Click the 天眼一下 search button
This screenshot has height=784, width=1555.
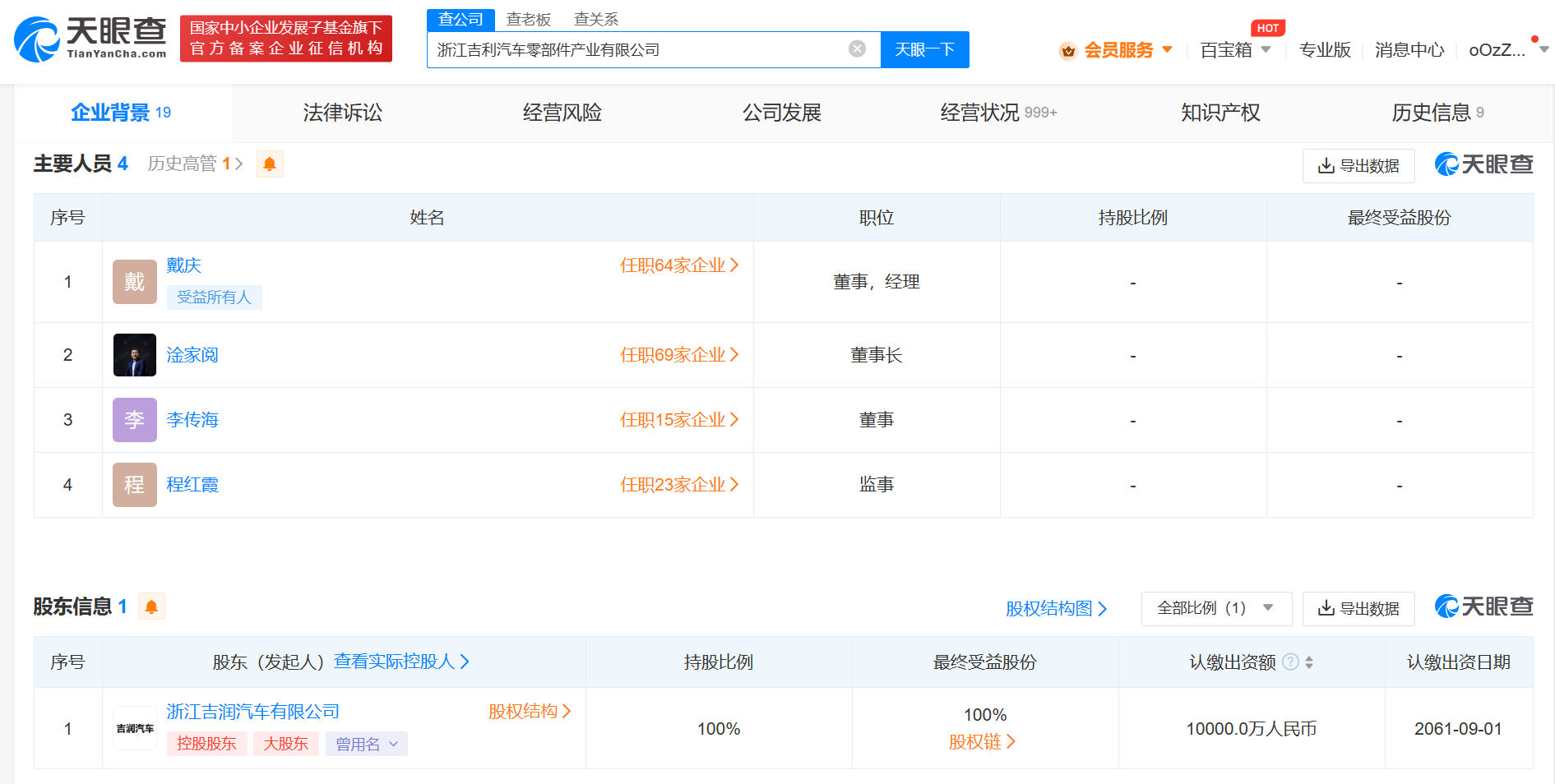click(924, 49)
